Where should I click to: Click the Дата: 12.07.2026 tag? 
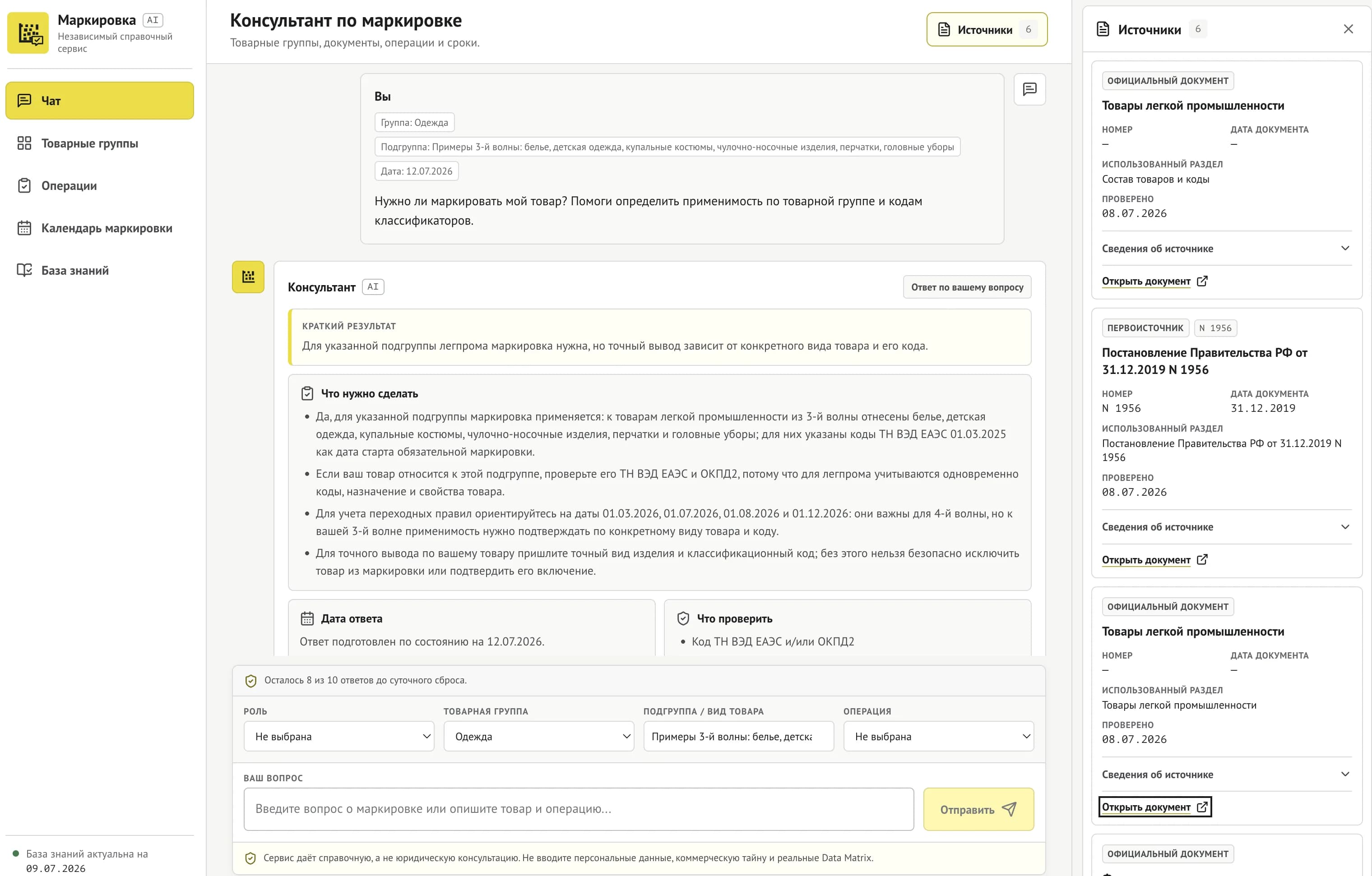tap(417, 171)
